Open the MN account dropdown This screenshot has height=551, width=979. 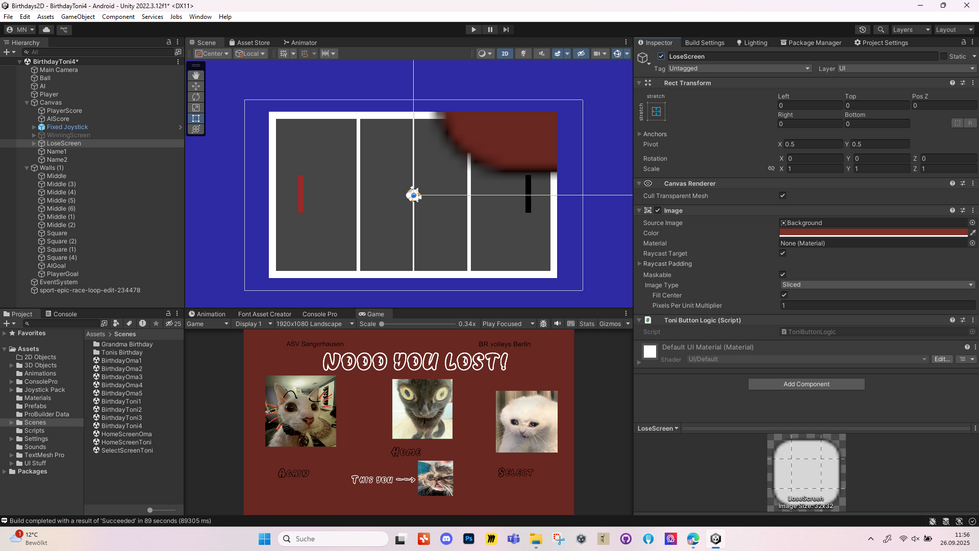click(x=20, y=29)
